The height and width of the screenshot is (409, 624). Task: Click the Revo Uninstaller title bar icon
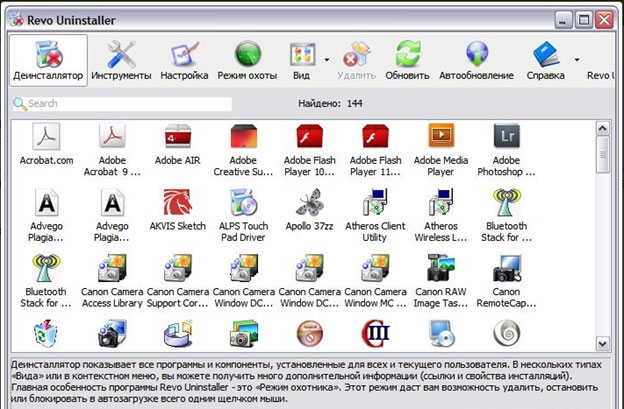tap(16, 19)
